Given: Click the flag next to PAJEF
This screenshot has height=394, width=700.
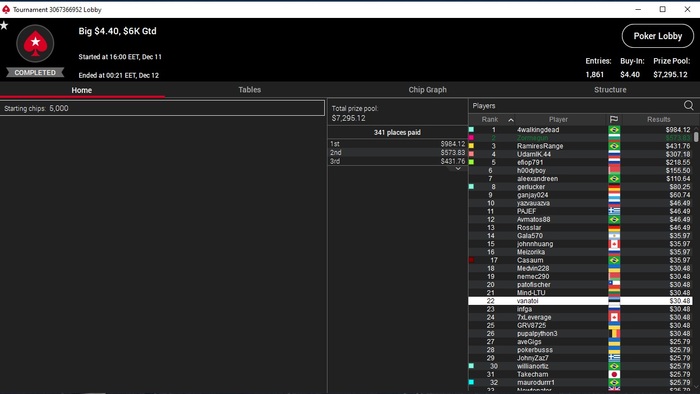Looking at the screenshot, I should 614,212.
